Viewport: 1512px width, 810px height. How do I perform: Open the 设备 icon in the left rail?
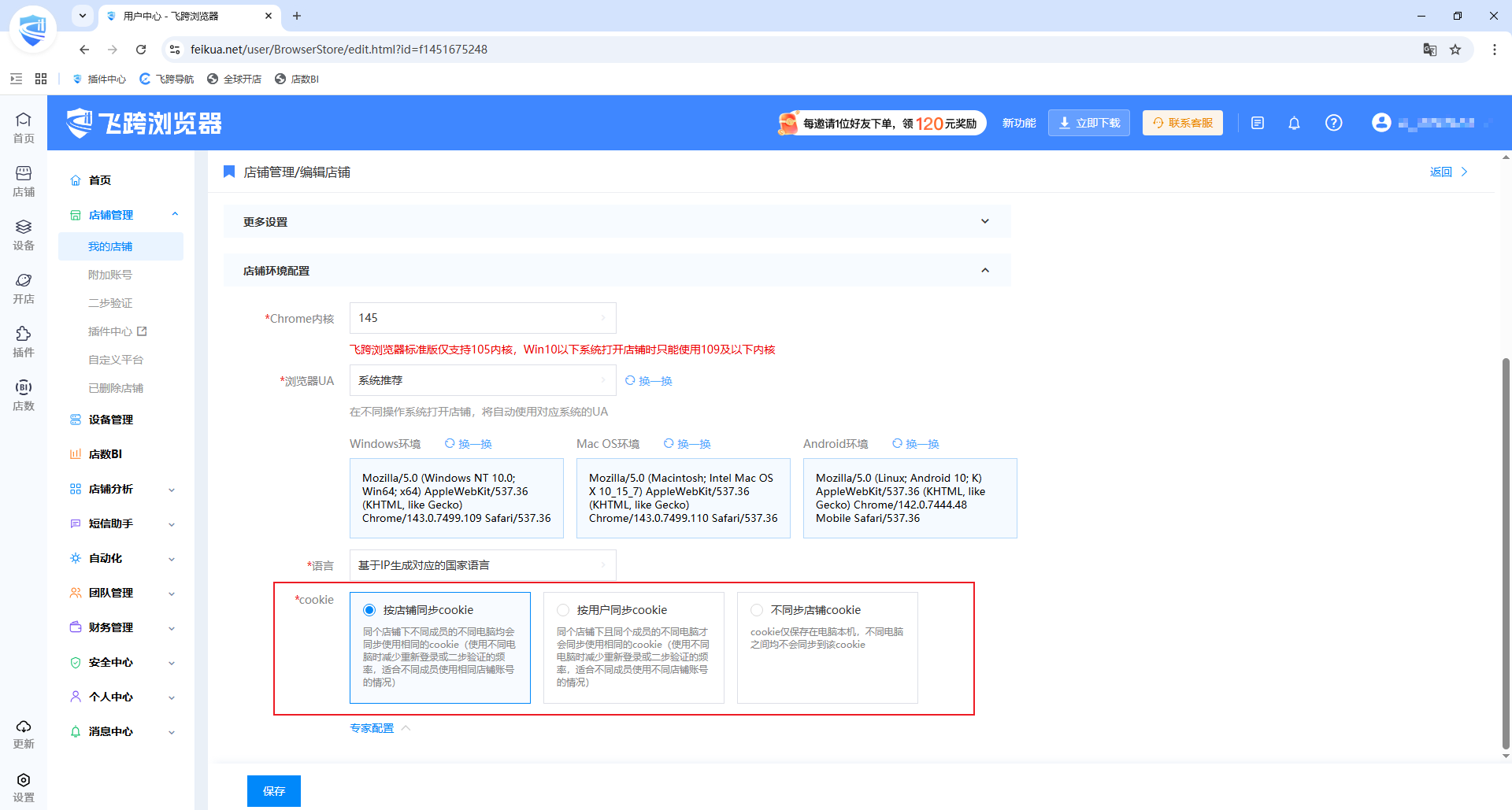pyautogui.click(x=24, y=235)
